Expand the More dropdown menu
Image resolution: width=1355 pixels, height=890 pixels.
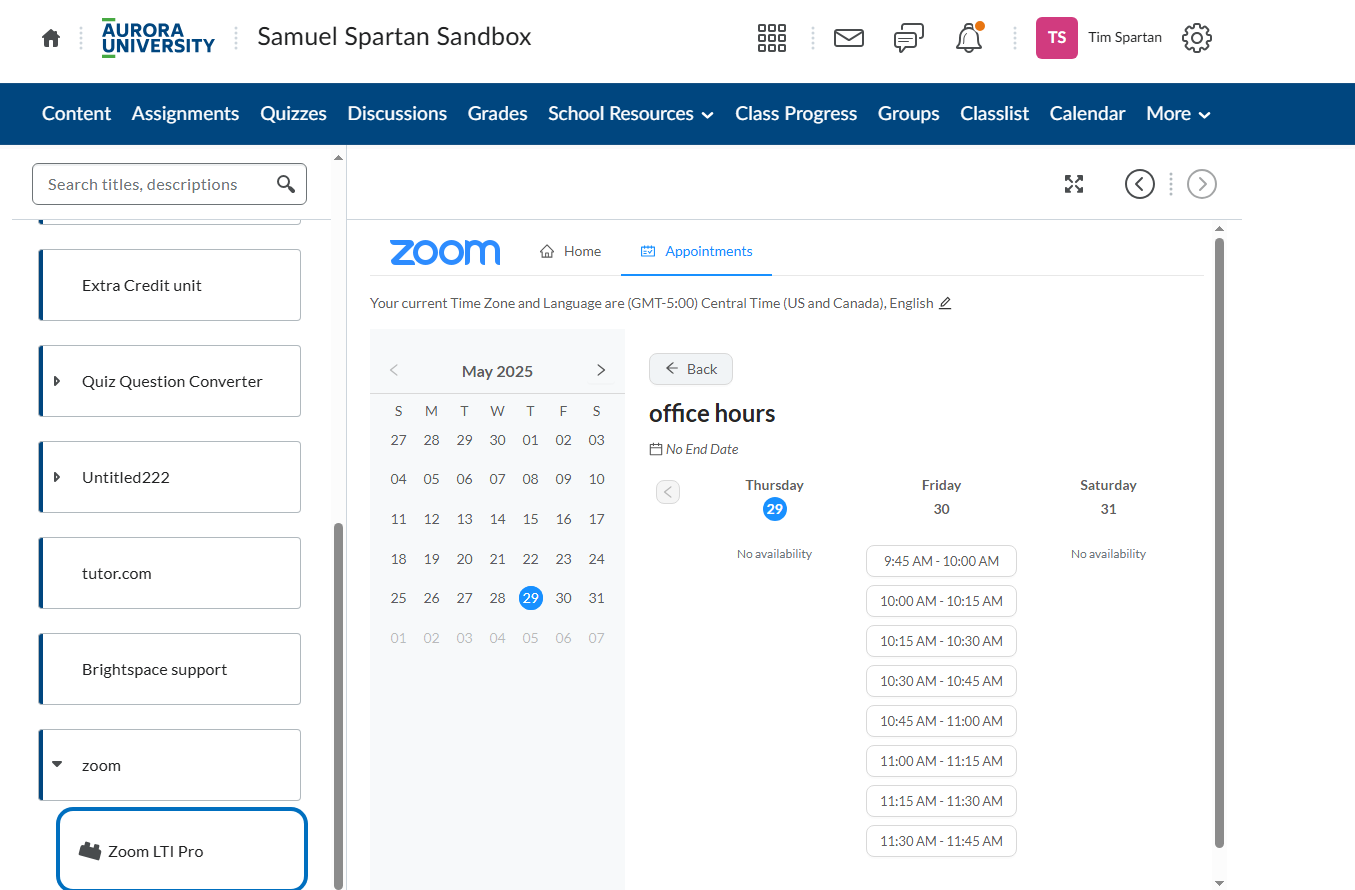[1178, 114]
